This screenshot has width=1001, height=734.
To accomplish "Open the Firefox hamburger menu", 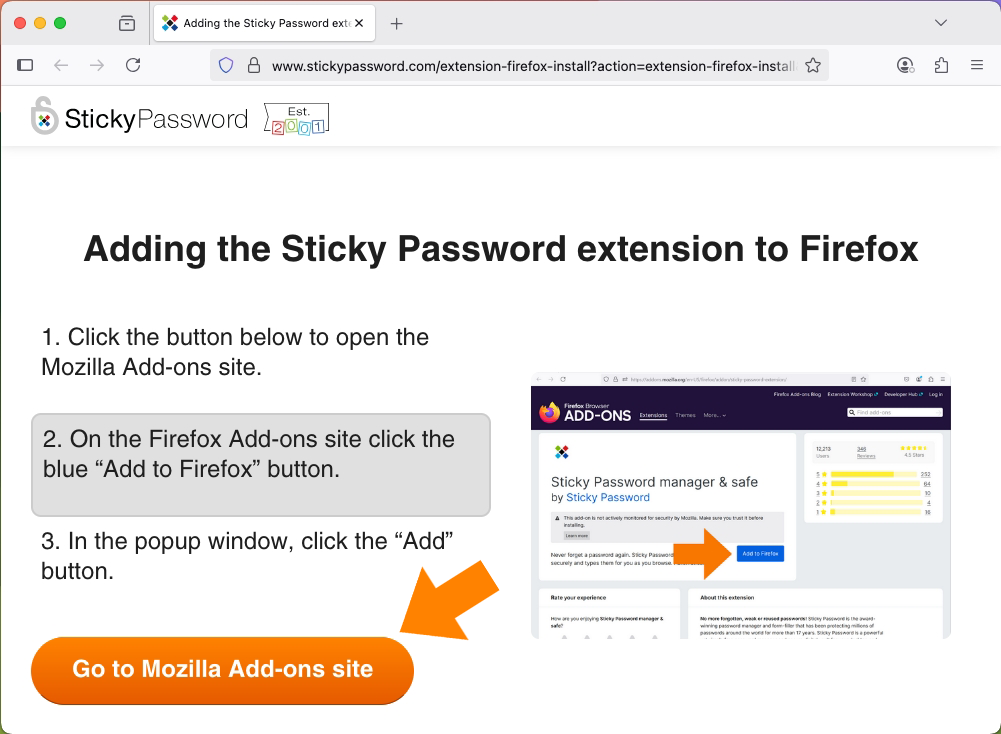I will click(x=977, y=65).
